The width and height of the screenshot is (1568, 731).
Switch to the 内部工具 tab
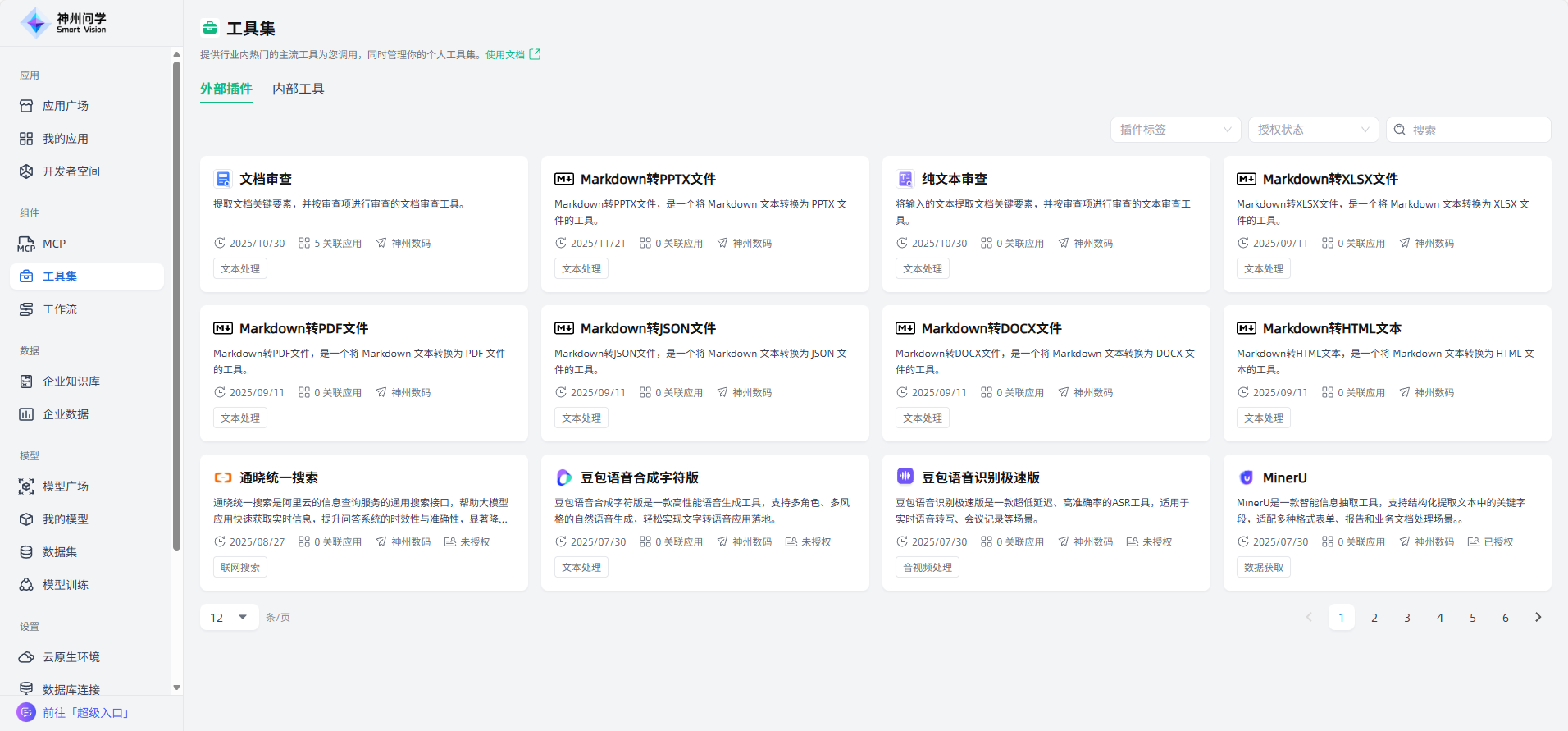299,89
